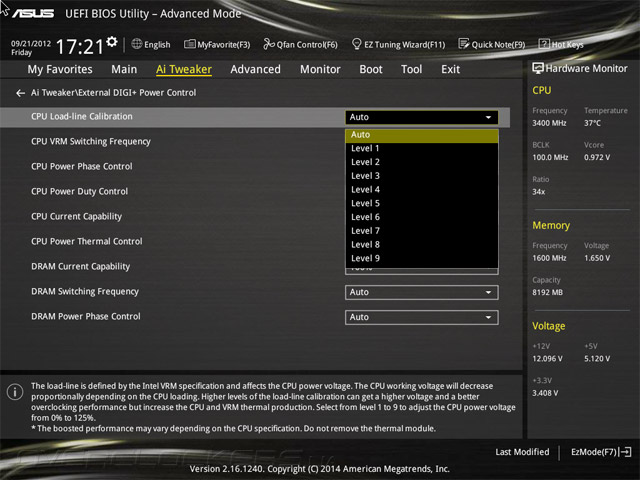Image resolution: width=640 pixels, height=480 pixels.
Task: Select CPU Load-line Calibration row label
Action: pyautogui.click(x=82, y=117)
